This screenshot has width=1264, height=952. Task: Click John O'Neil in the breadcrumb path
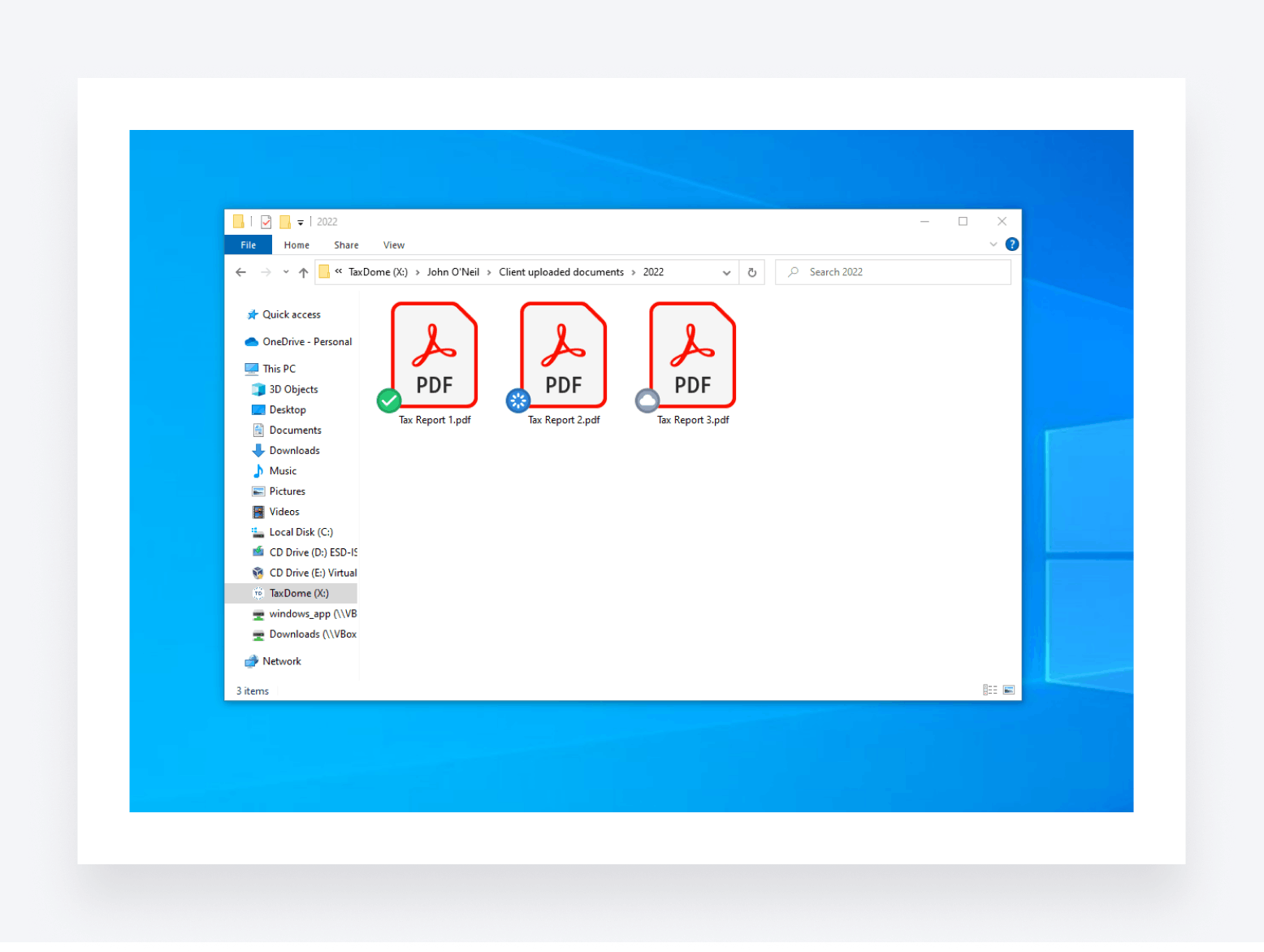(452, 272)
